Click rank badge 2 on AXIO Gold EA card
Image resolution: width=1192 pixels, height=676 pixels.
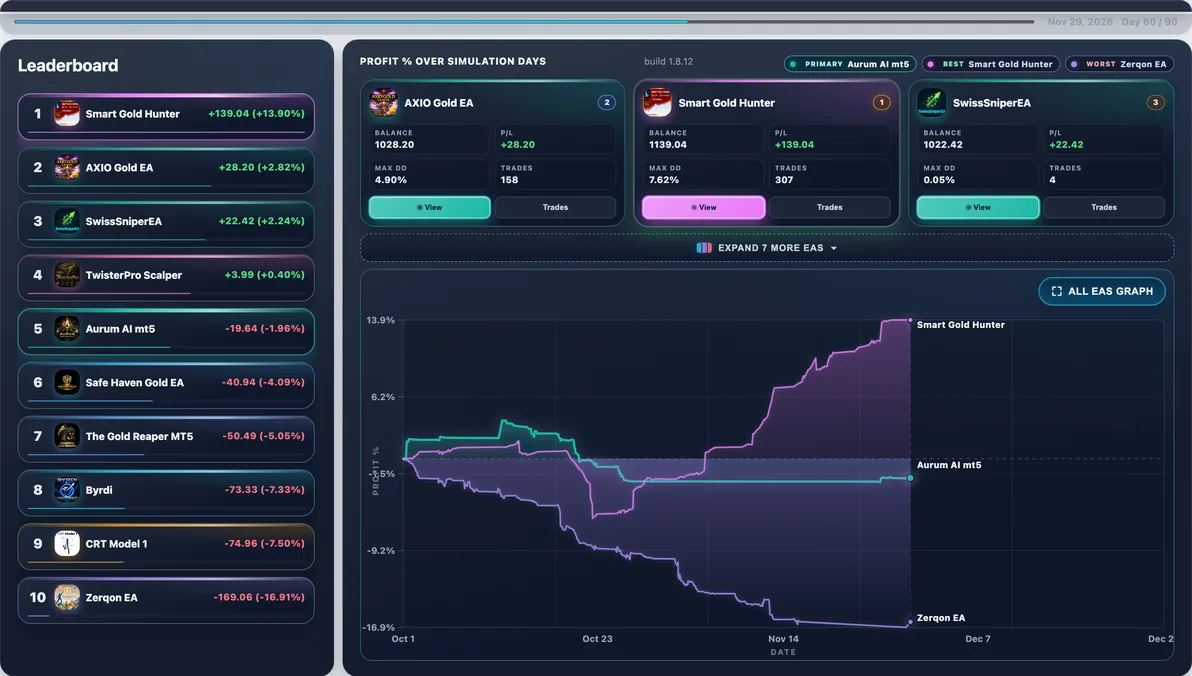tap(607, 103)
